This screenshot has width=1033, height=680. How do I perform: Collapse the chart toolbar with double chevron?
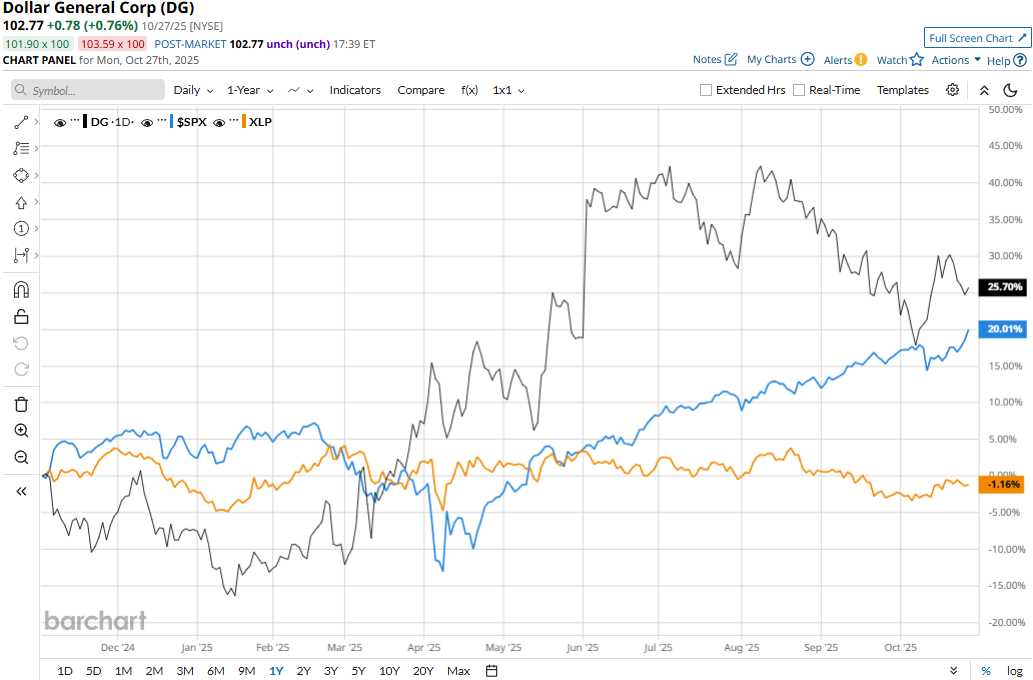click(x=984, y=90)
